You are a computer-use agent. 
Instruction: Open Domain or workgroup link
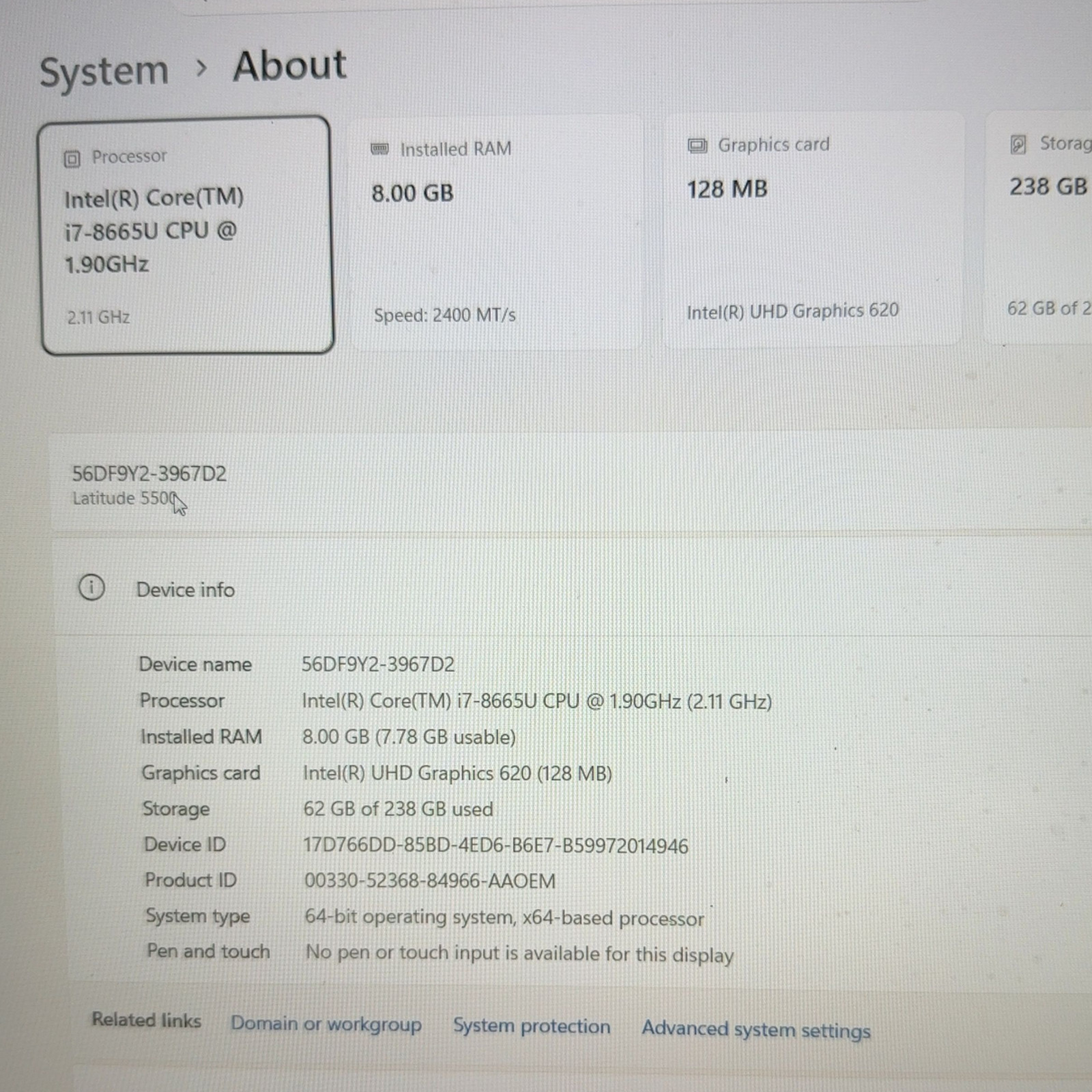pyautogui.click(x=326, y=1024)
